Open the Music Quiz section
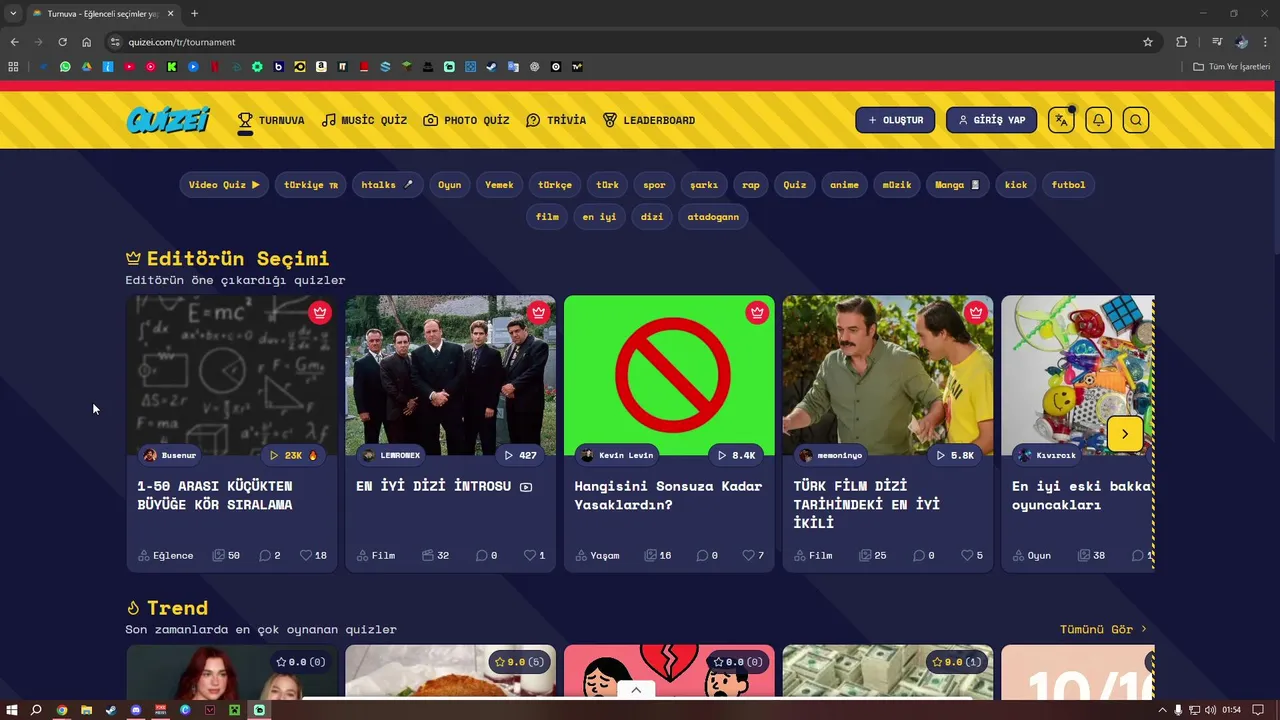Screen dimensions: 1280x720 coord(364,120)
